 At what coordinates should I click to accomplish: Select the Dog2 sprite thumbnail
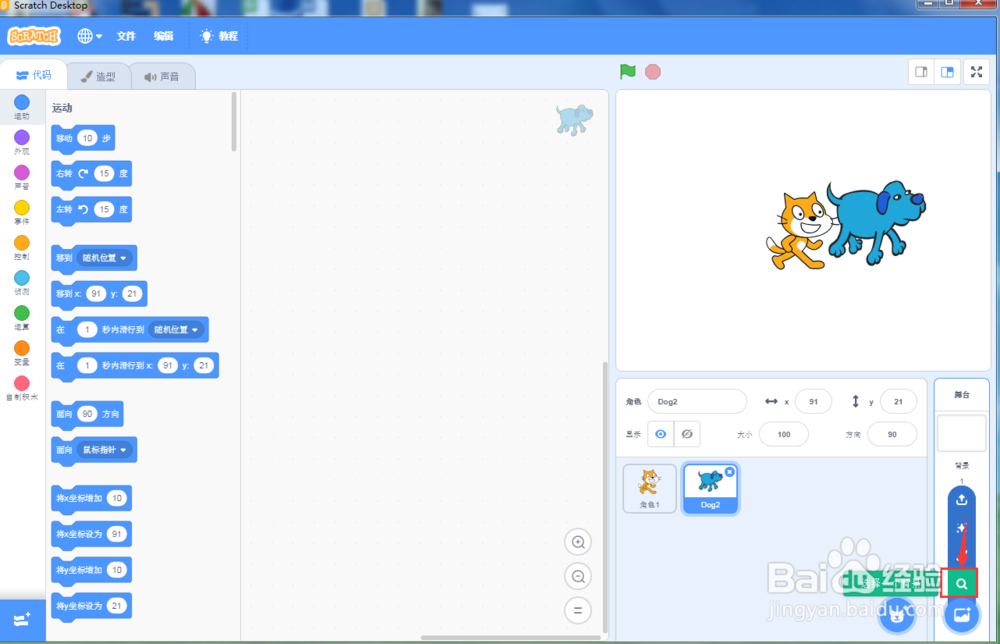click(710, 488)
